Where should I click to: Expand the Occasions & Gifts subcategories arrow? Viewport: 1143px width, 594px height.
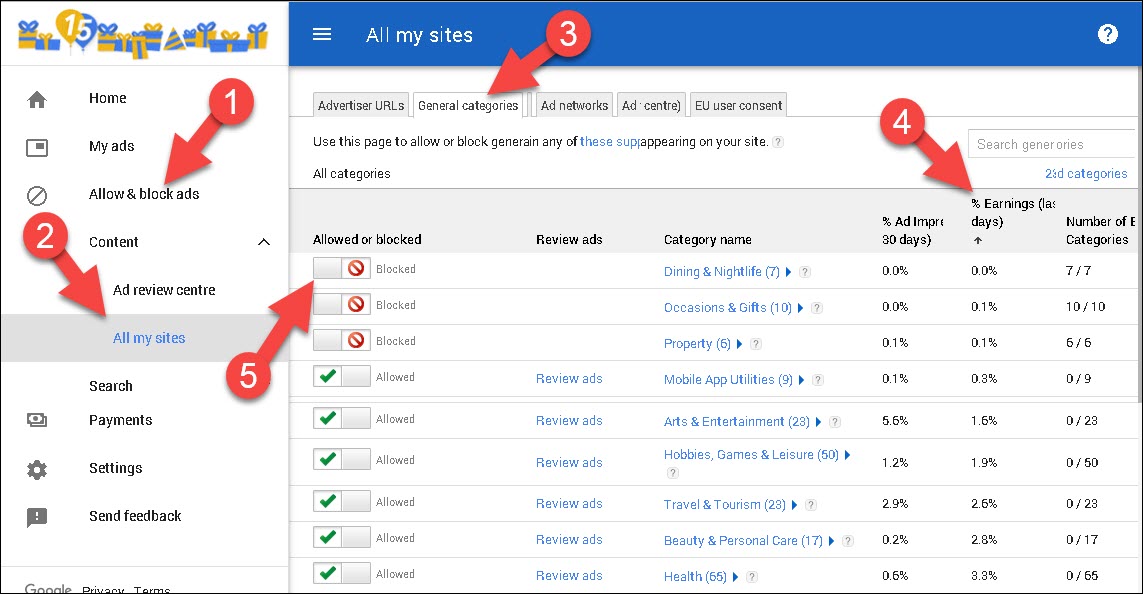click(x=801, y=308)
